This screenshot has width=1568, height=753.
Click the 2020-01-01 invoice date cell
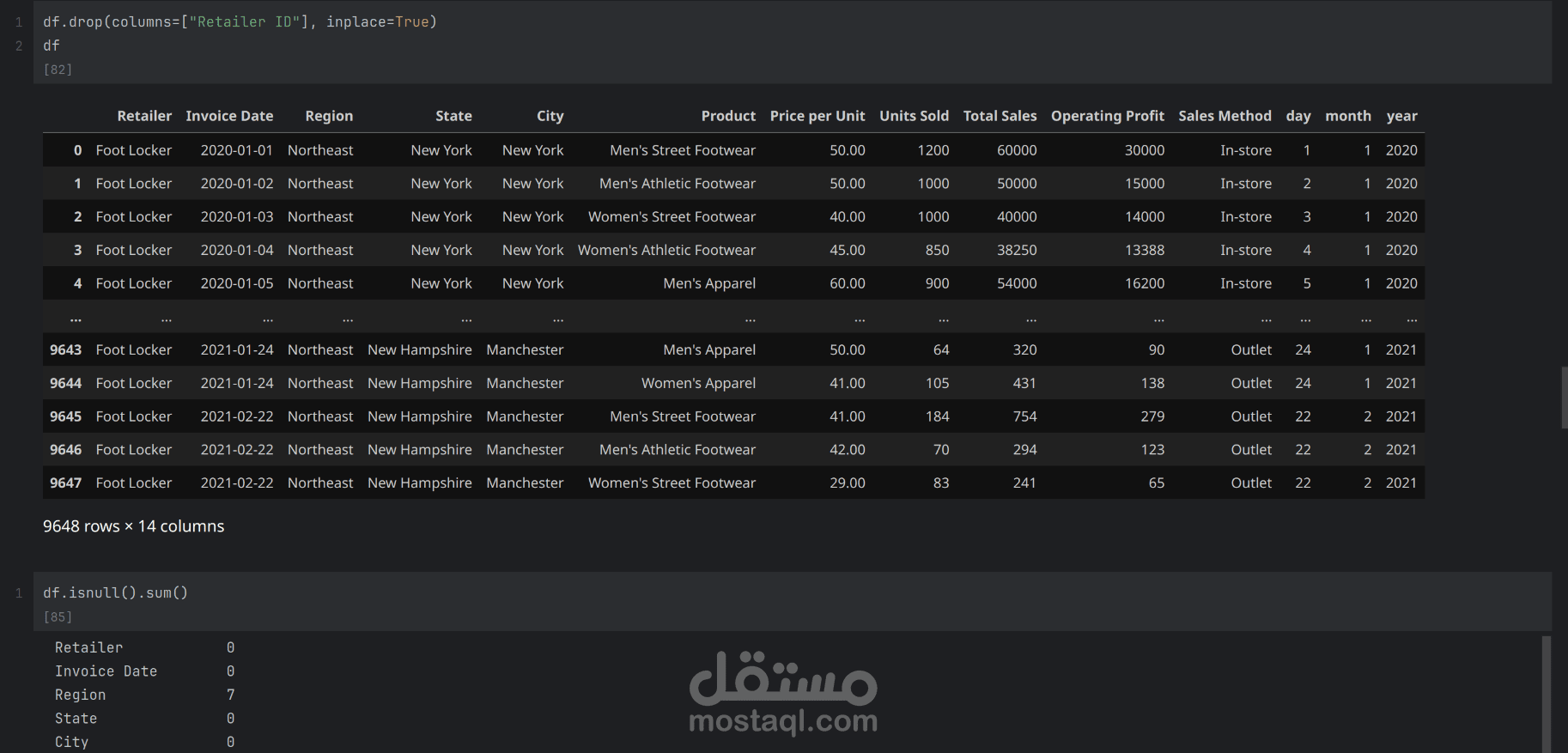pyautogui.click(x=237, y=150)
